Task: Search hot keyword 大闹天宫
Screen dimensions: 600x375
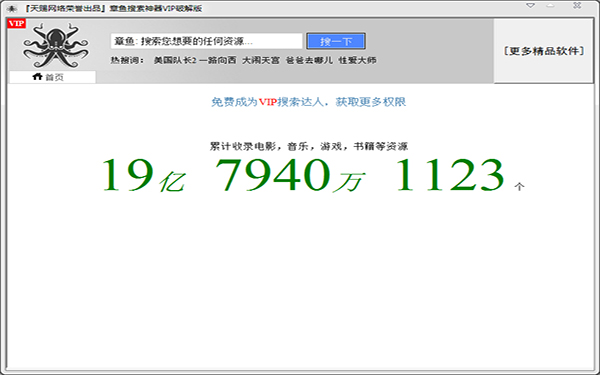Action: pos(261,60)
